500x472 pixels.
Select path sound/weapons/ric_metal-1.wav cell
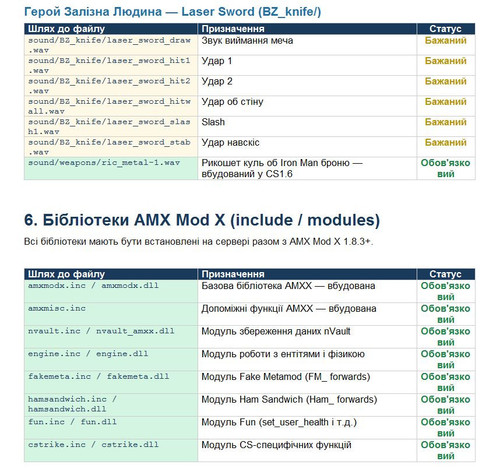pos(111,168)
